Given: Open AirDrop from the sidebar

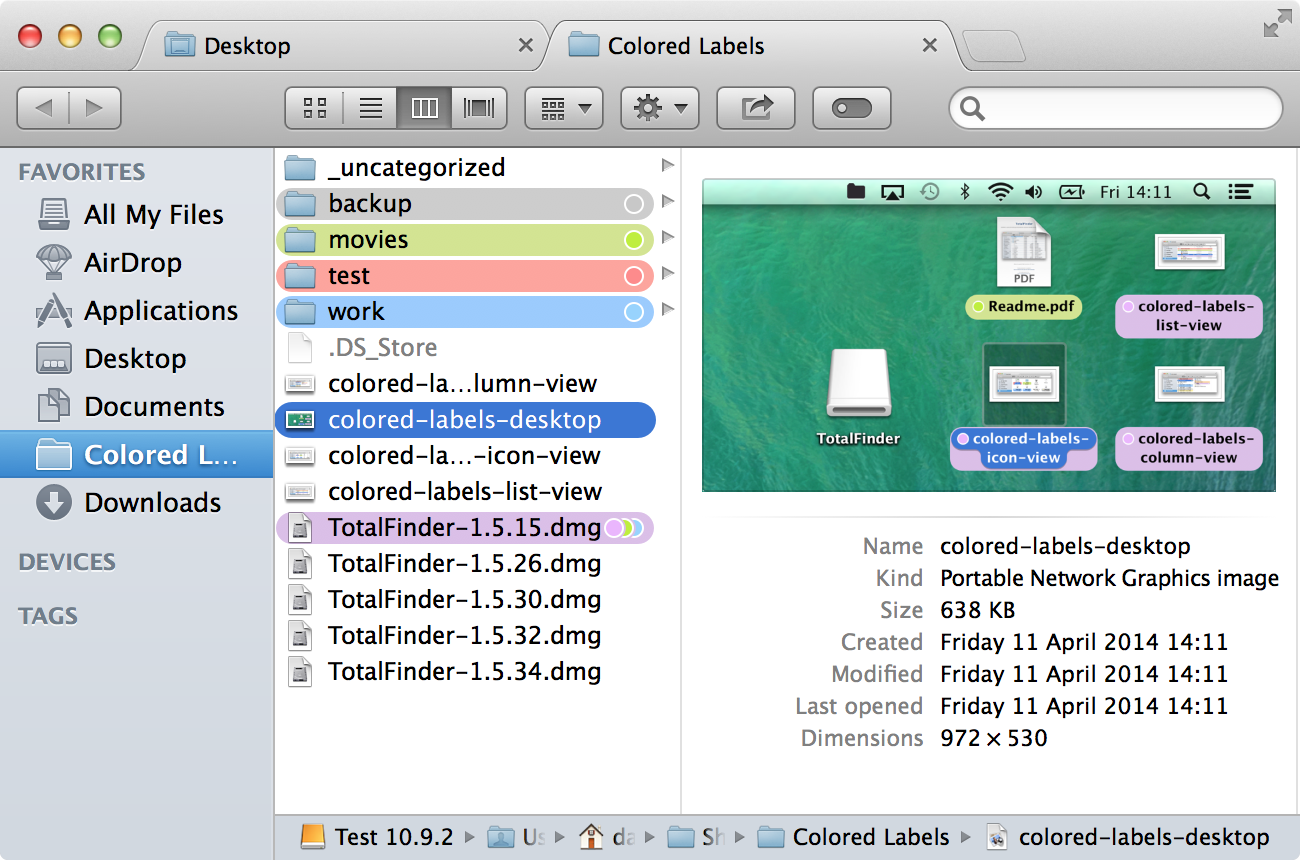Looking at the screenshot, I should coord(132,263).
